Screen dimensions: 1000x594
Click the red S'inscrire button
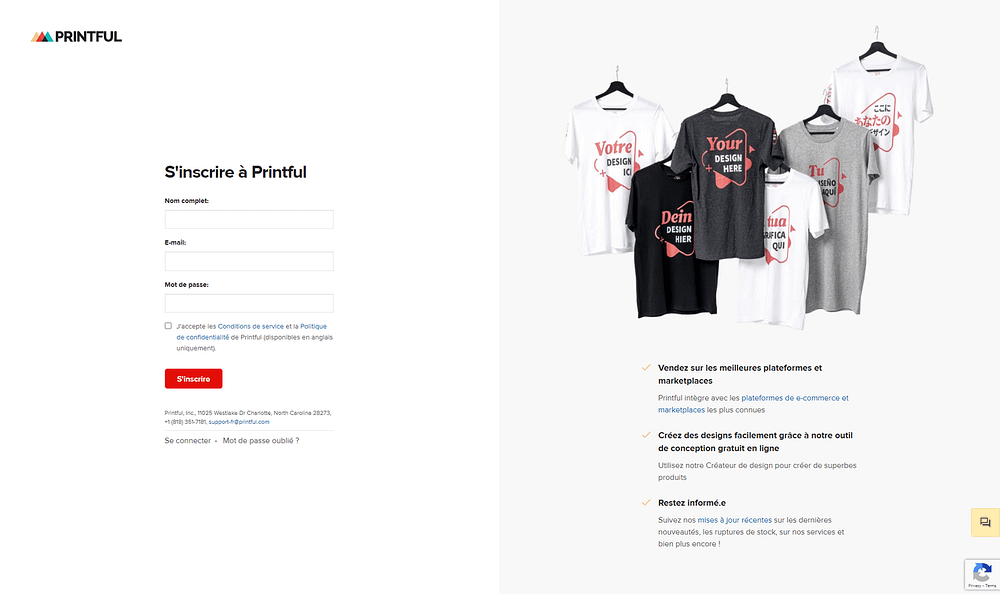pyautogui.click(x=193, y=378)
